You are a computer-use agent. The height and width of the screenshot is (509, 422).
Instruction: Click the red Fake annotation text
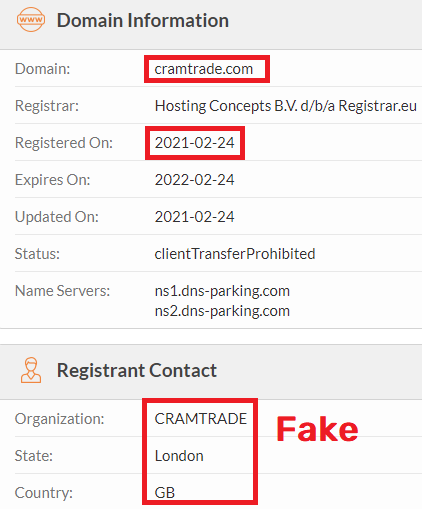[x=317, y=429]
